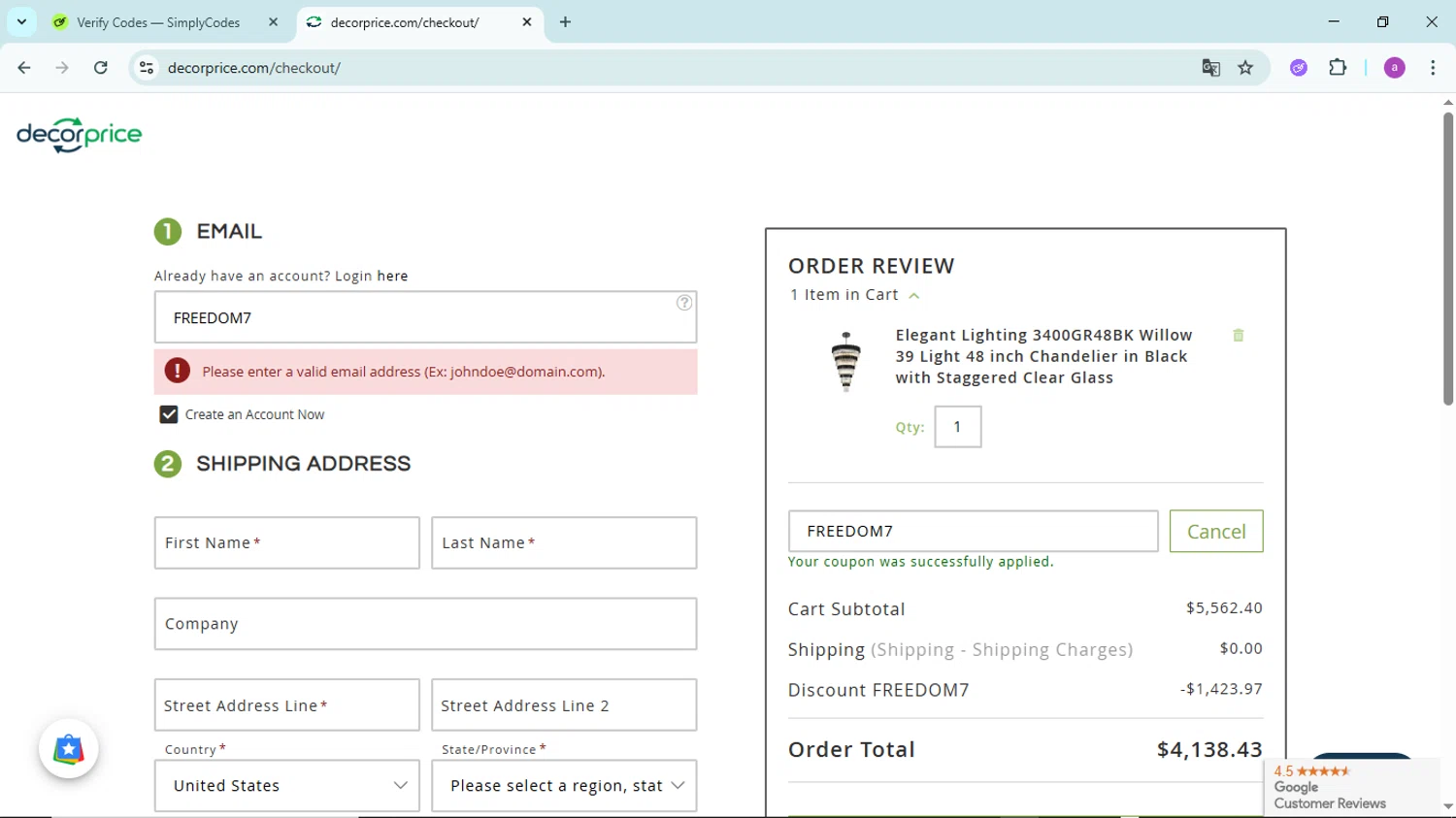The image size is (1456, 818).
Task: Click the First Name field
Action: (287, 542)
